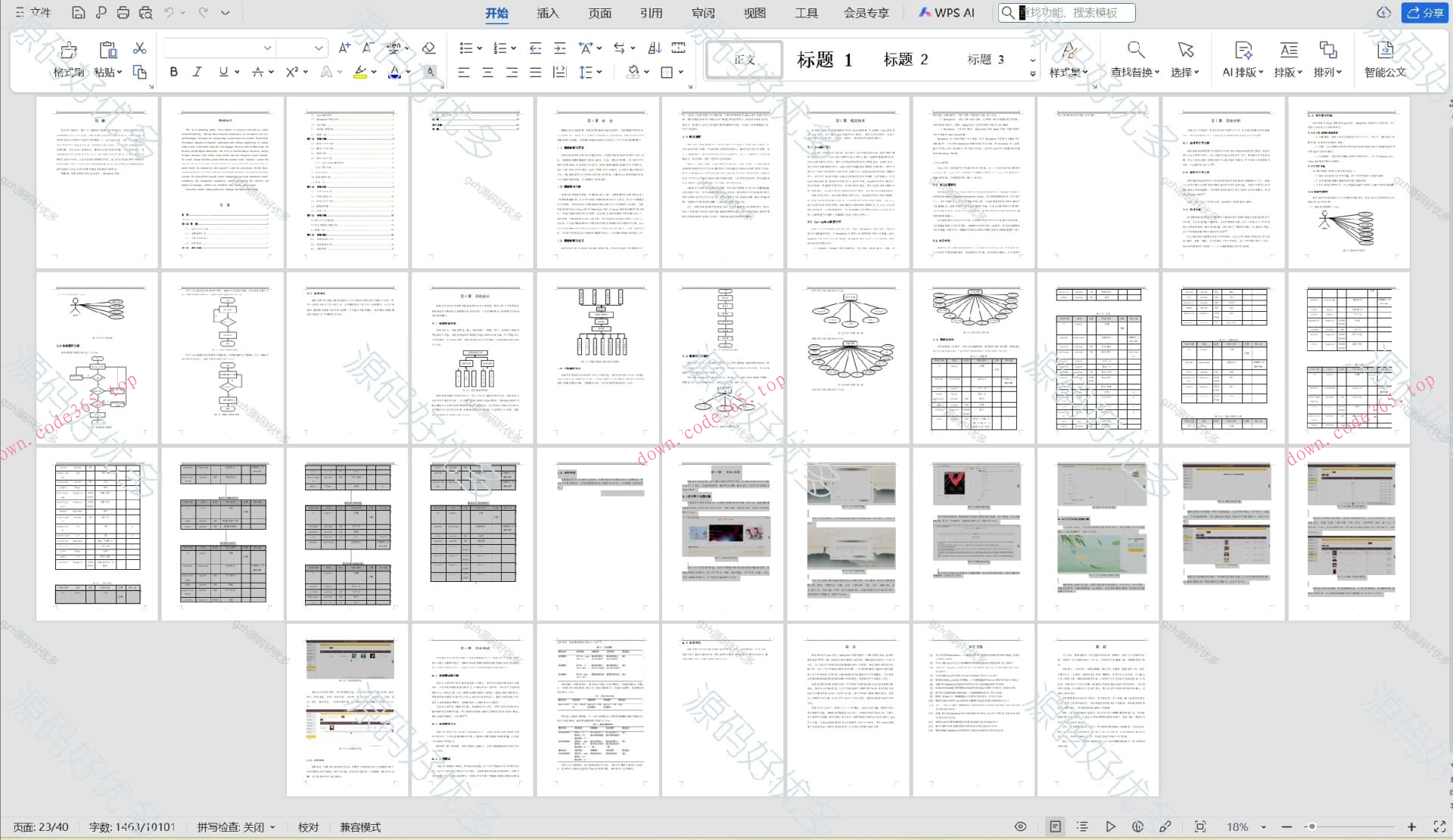Open the font name dropdown

point(267,48)
